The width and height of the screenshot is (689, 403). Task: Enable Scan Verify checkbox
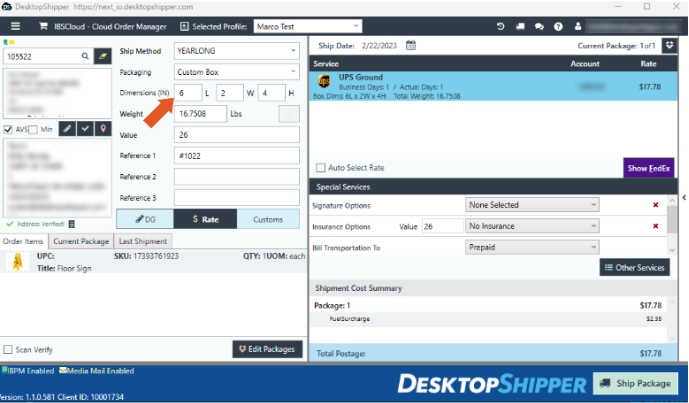8,349
